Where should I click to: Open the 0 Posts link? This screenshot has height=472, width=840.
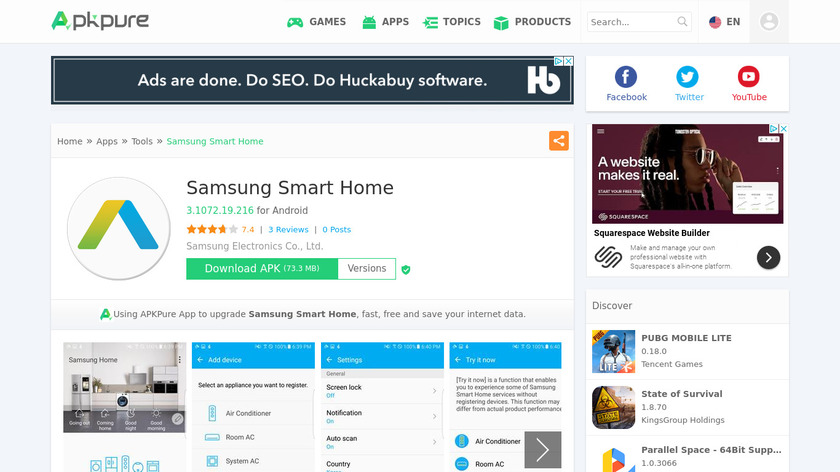click(x=336, y=229)
